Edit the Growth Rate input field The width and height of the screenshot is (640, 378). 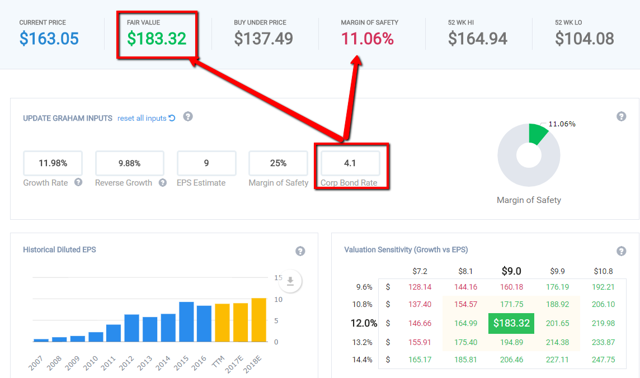(53, 163)
